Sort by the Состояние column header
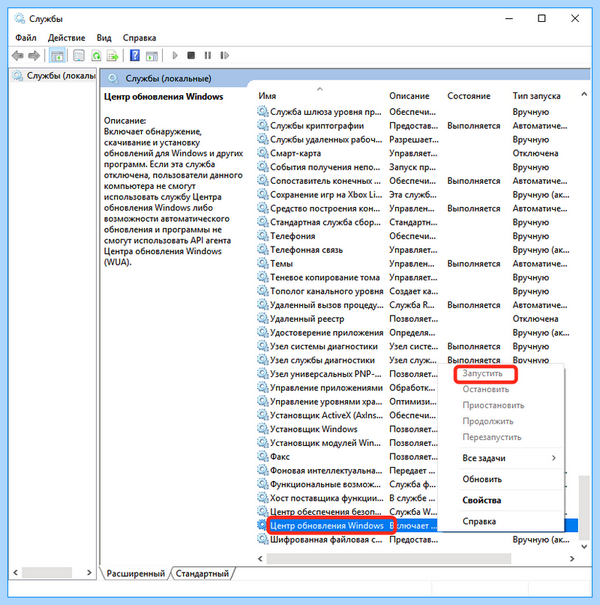 click(468, 96)
